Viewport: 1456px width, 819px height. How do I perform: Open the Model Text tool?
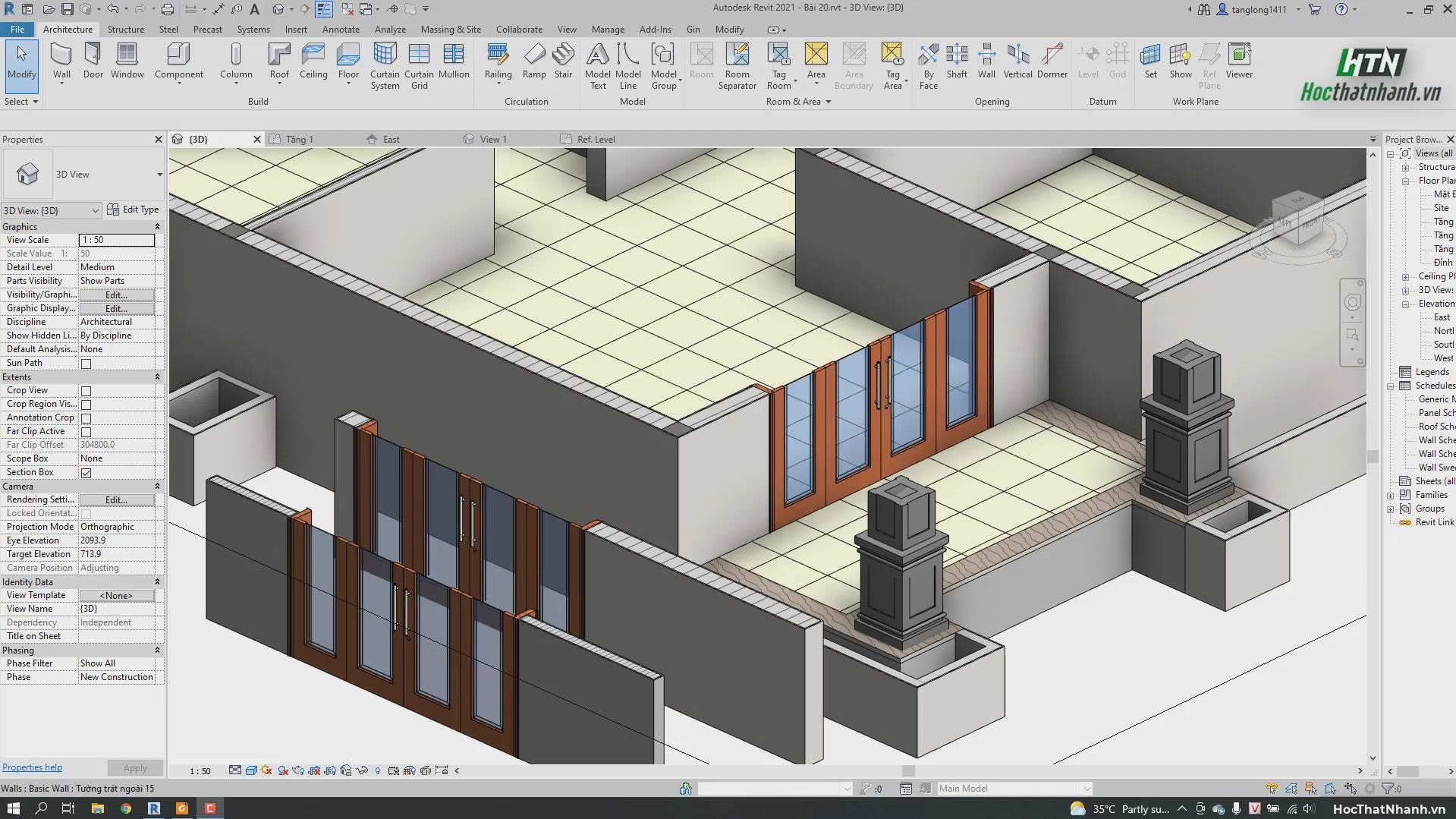pyautogui.click(x=598, y=66)
